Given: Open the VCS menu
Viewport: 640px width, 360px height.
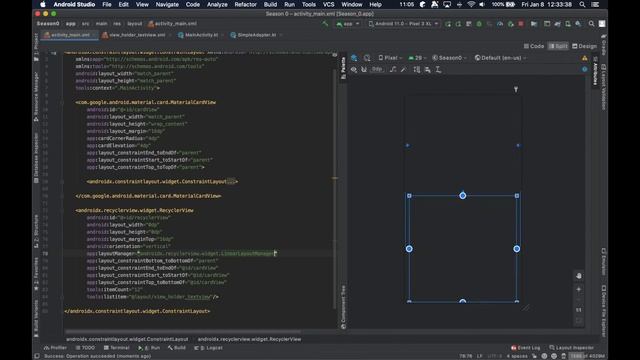Looking at the screenshot, I should point(329,4).
